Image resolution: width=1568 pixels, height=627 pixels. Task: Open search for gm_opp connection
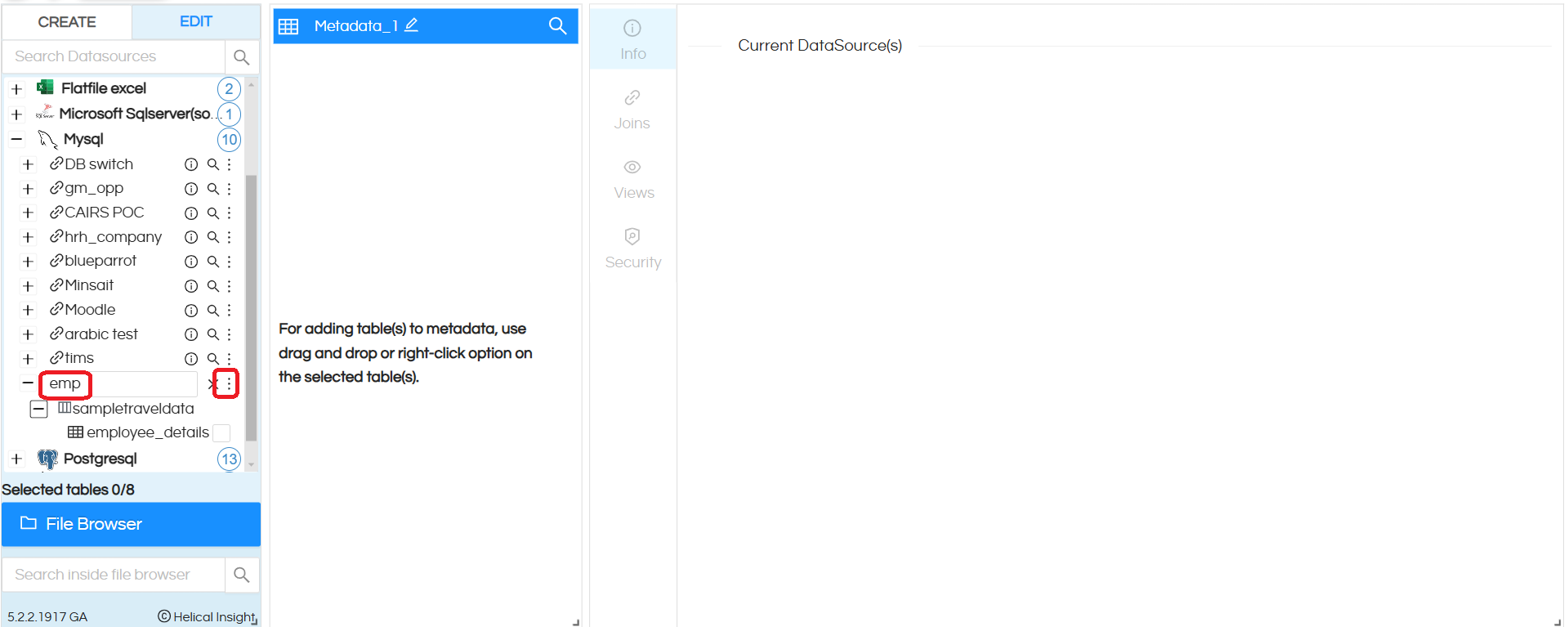point(212,189)
